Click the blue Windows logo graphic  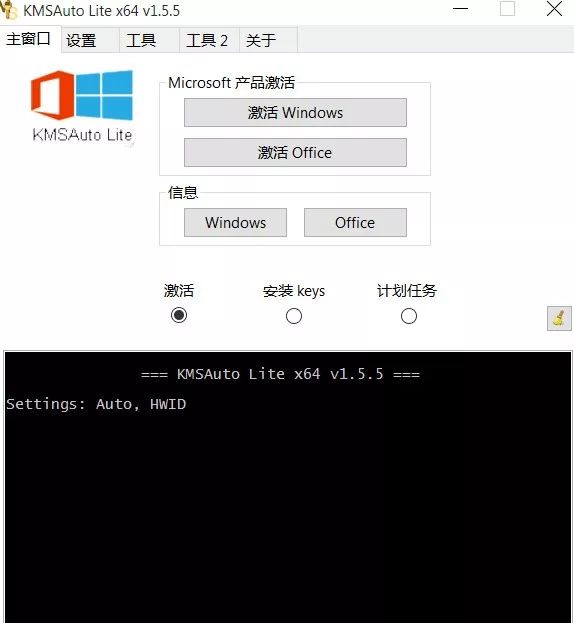(104, 95)
